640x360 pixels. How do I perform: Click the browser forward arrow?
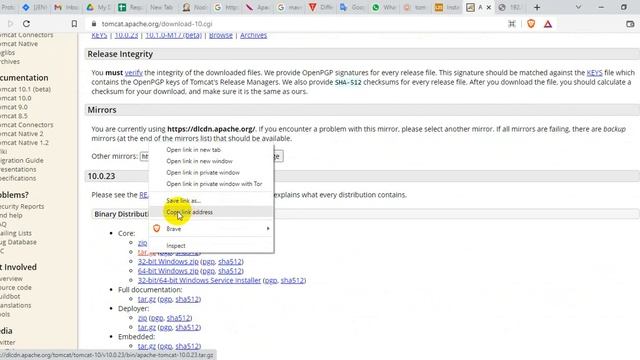(x=11, y=24)
